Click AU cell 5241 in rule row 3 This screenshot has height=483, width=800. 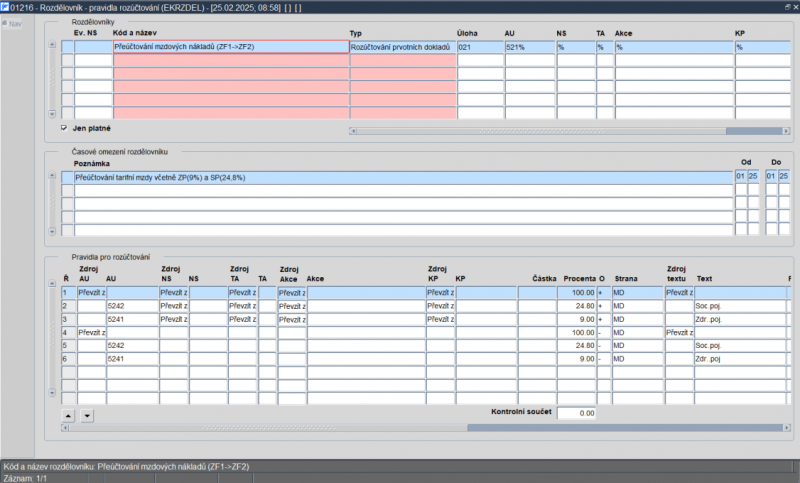(133, 319)
